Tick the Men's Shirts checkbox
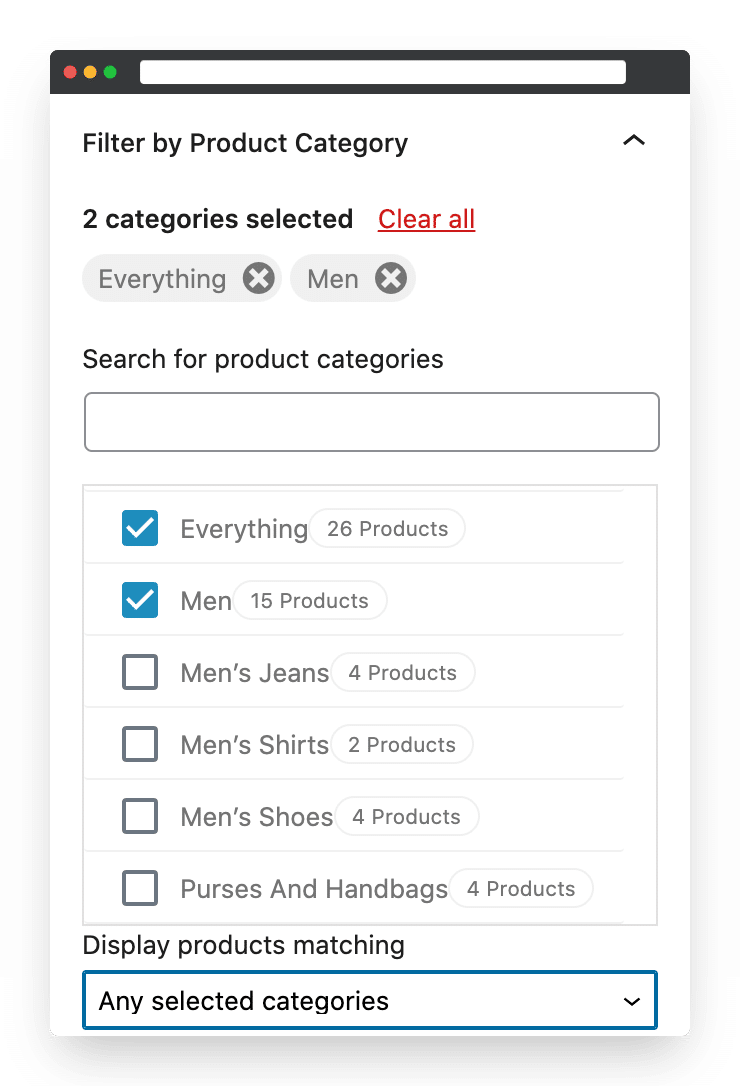 coord(140,745)
